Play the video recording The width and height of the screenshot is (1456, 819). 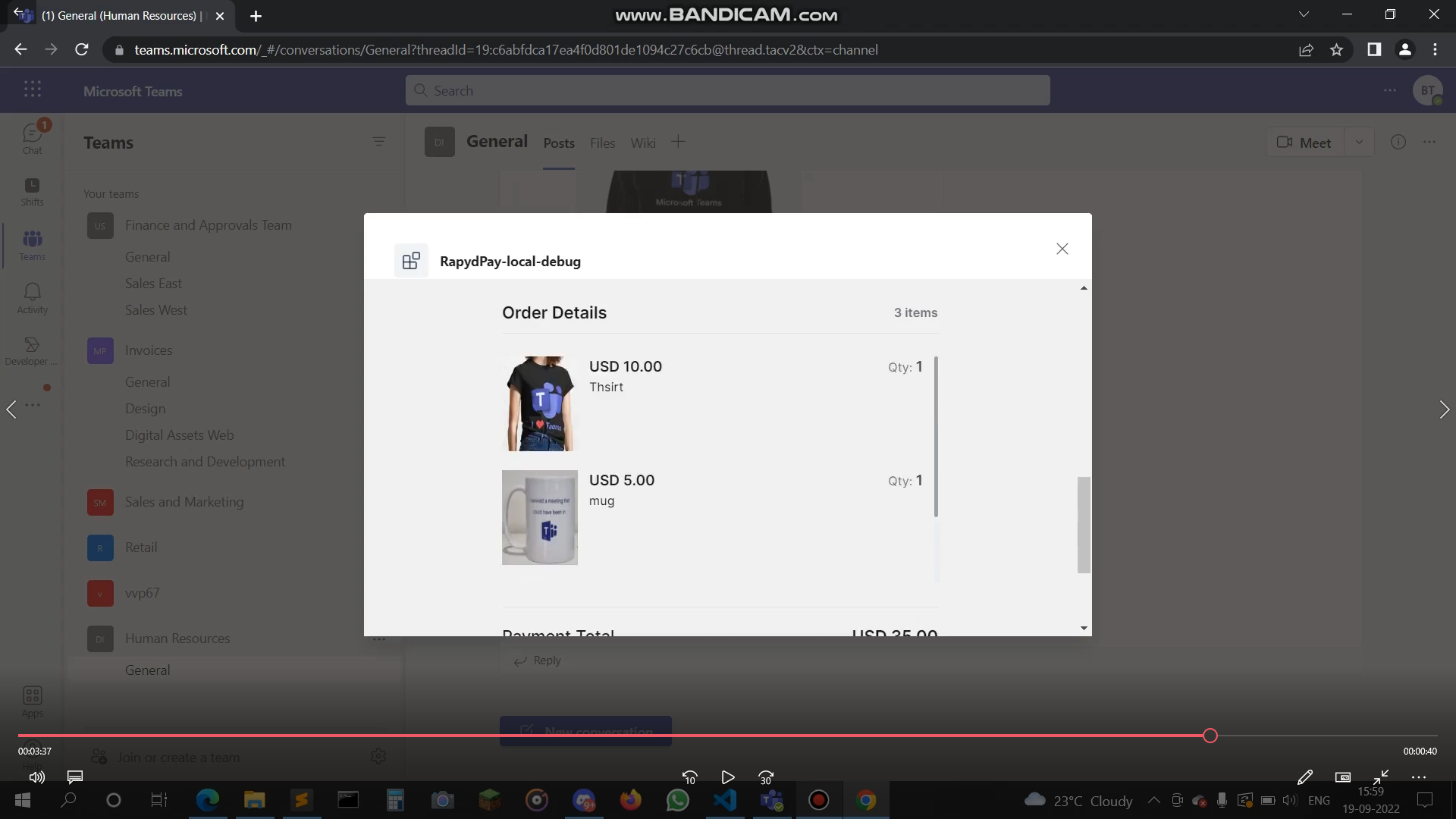[727, 777]
